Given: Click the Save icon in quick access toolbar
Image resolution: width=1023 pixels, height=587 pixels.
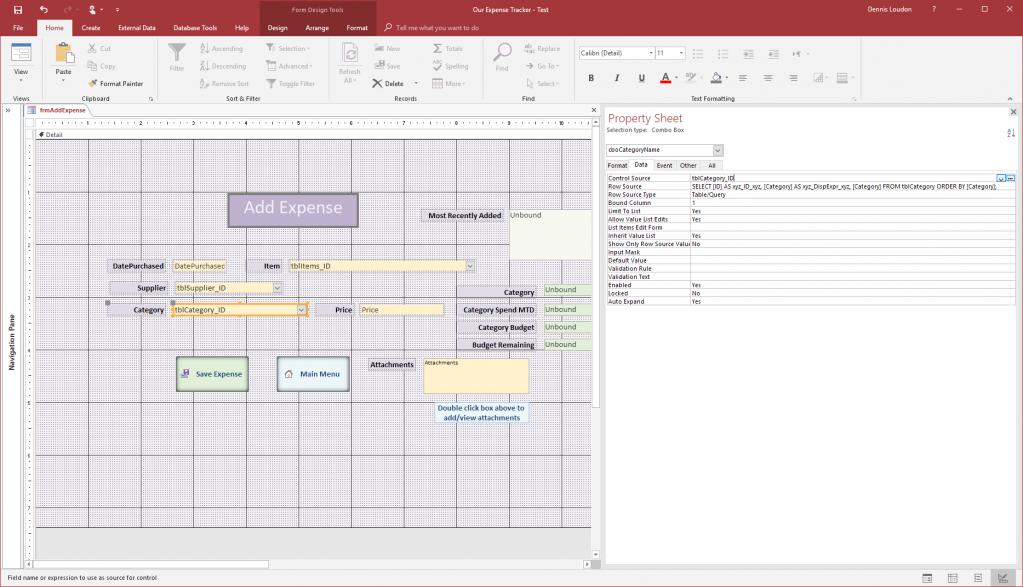Looking at the screenshot, I should (18, 9).
